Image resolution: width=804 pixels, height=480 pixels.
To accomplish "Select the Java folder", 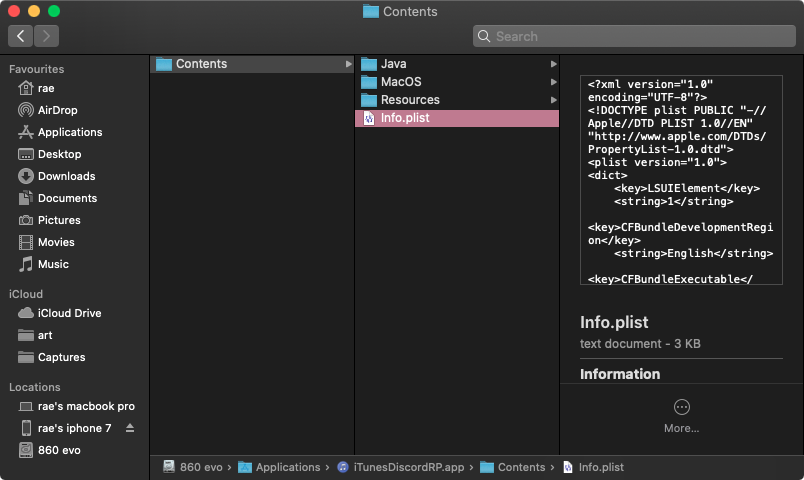I will tap(457, 64).
